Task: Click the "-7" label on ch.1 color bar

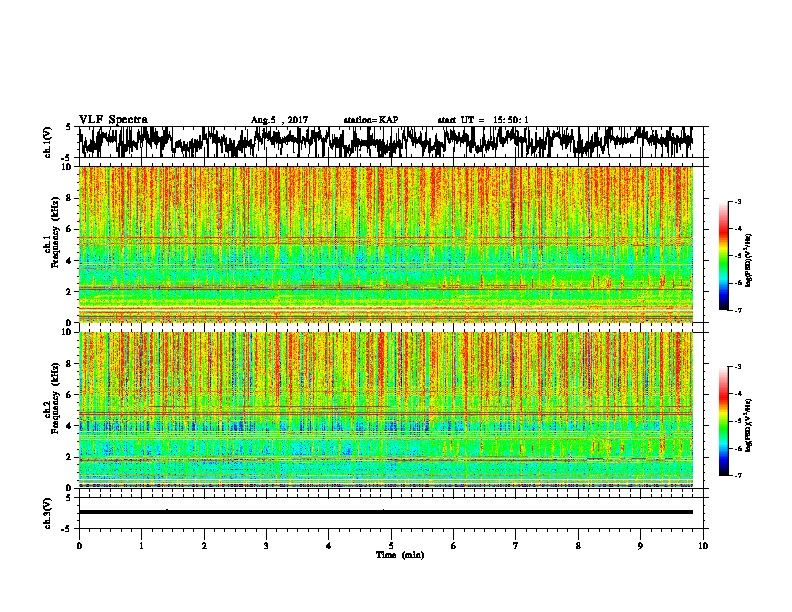Action: pos(738,310)
